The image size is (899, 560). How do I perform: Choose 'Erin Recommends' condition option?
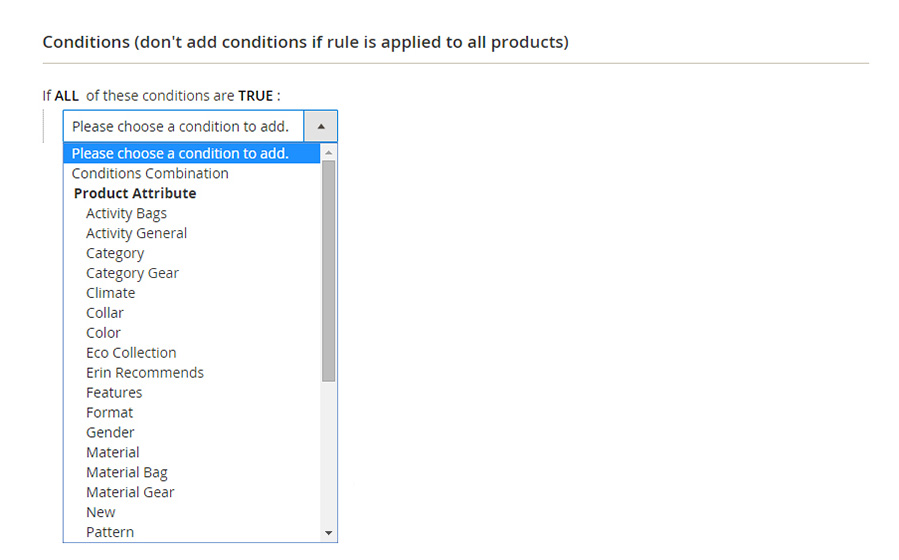click(145, 373)
